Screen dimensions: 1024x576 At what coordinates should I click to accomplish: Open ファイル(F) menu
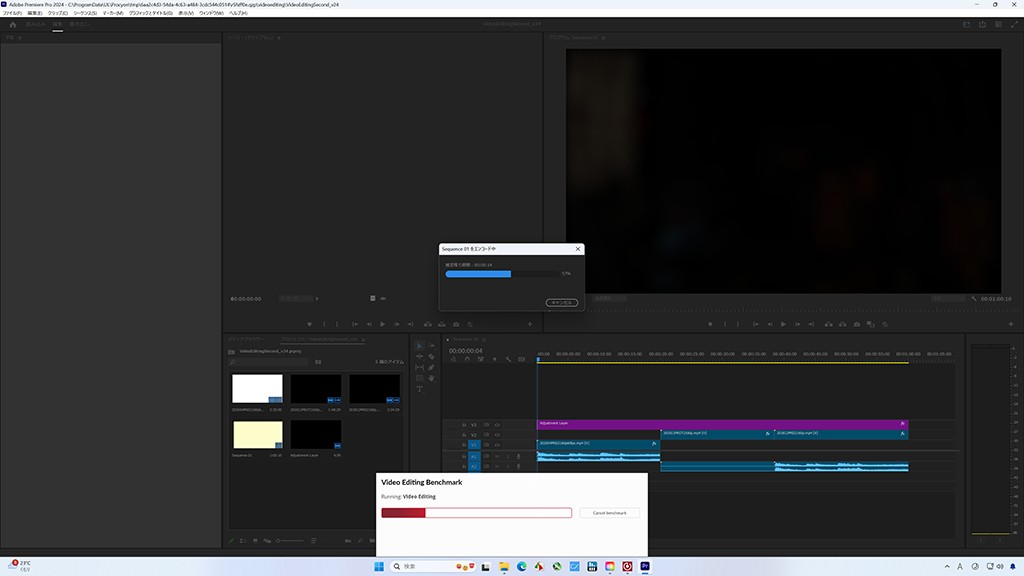12,13
